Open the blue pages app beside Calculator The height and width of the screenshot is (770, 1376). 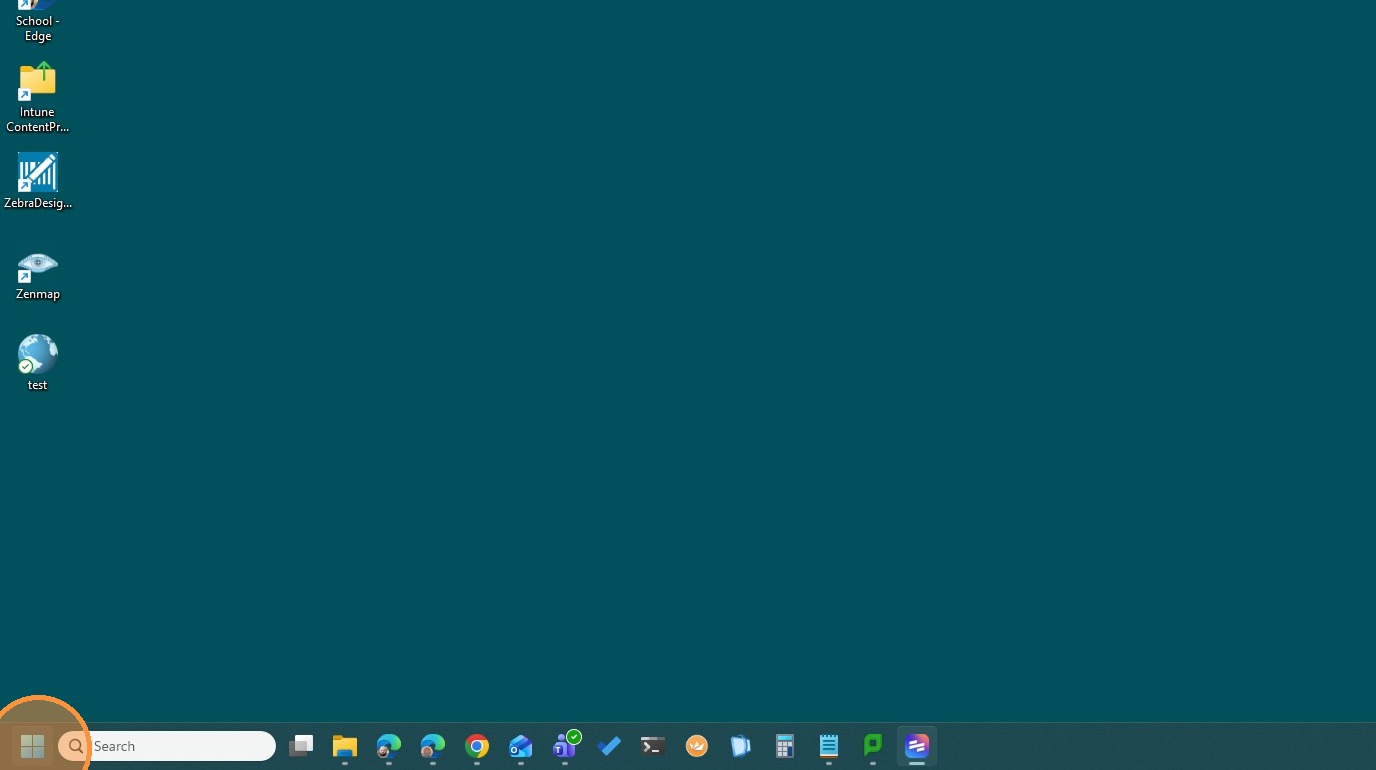coord(741,746)
